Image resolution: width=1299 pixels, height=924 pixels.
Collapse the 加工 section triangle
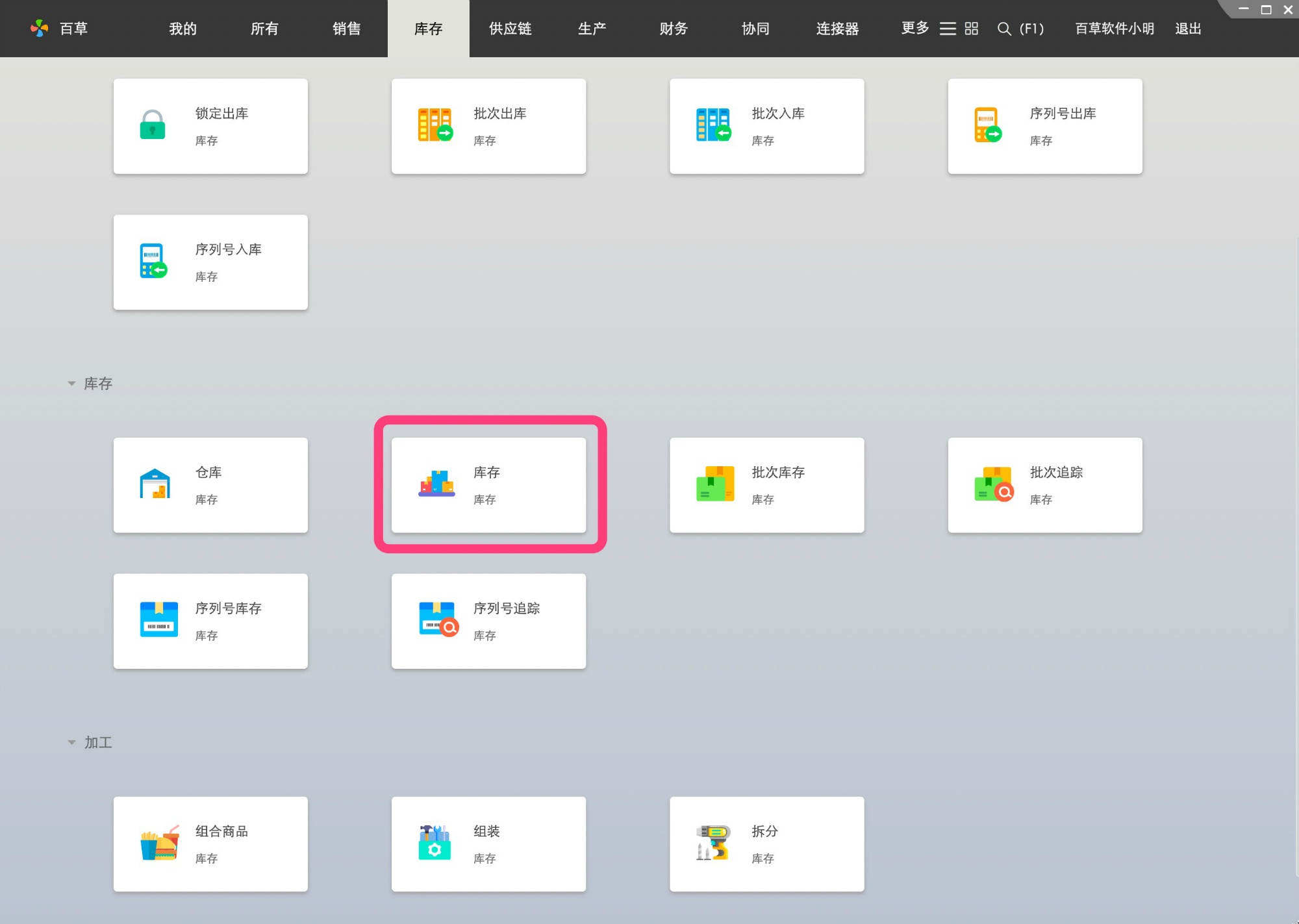click(71, 743)
